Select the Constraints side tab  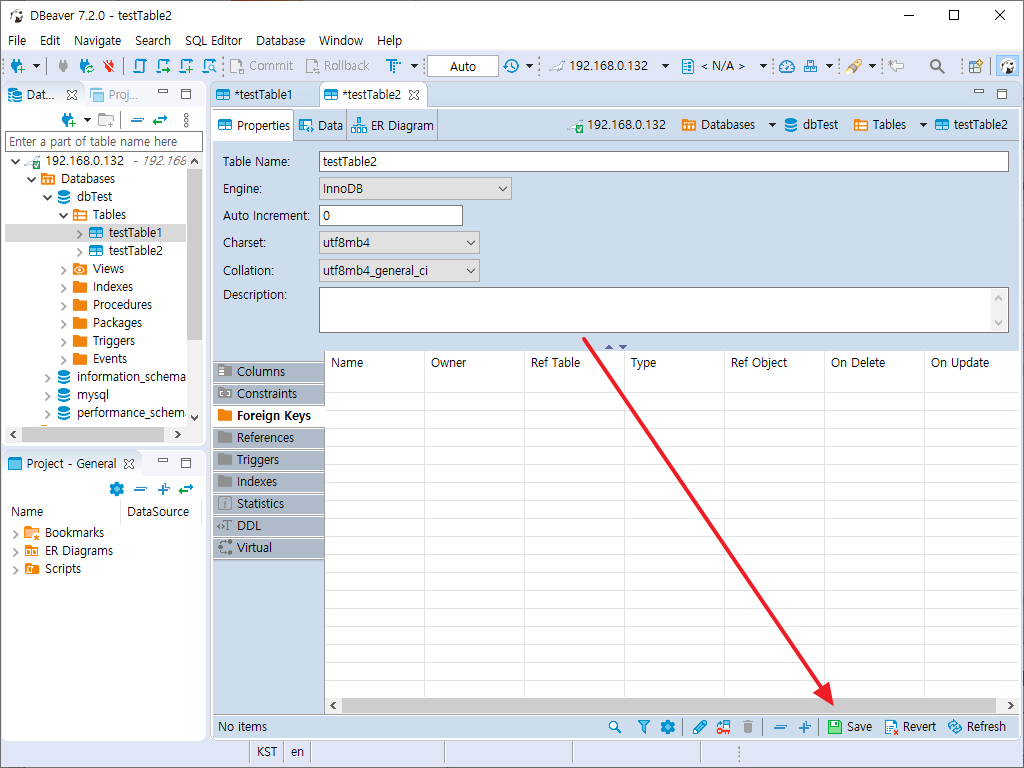pyautogui.click(x=268, y=394)
